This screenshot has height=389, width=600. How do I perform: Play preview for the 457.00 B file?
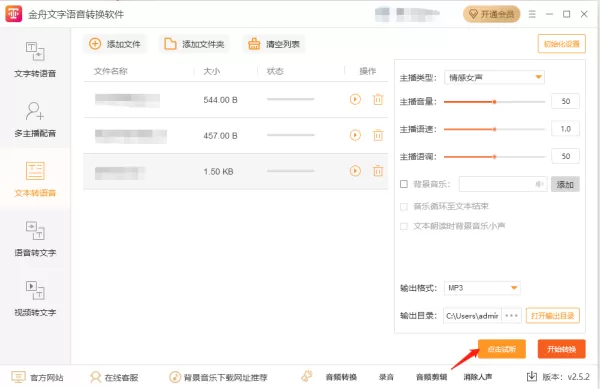[x=355, y=135]
